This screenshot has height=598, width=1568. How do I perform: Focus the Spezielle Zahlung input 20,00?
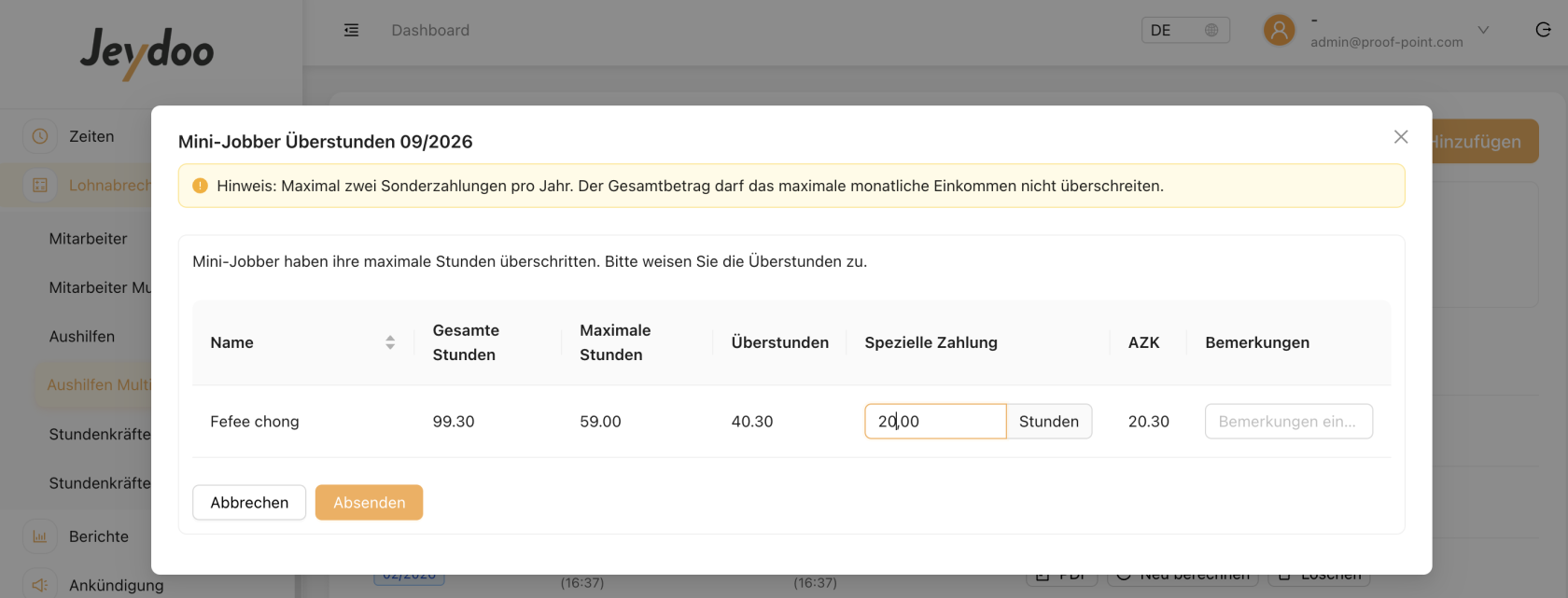click(935, 422)
